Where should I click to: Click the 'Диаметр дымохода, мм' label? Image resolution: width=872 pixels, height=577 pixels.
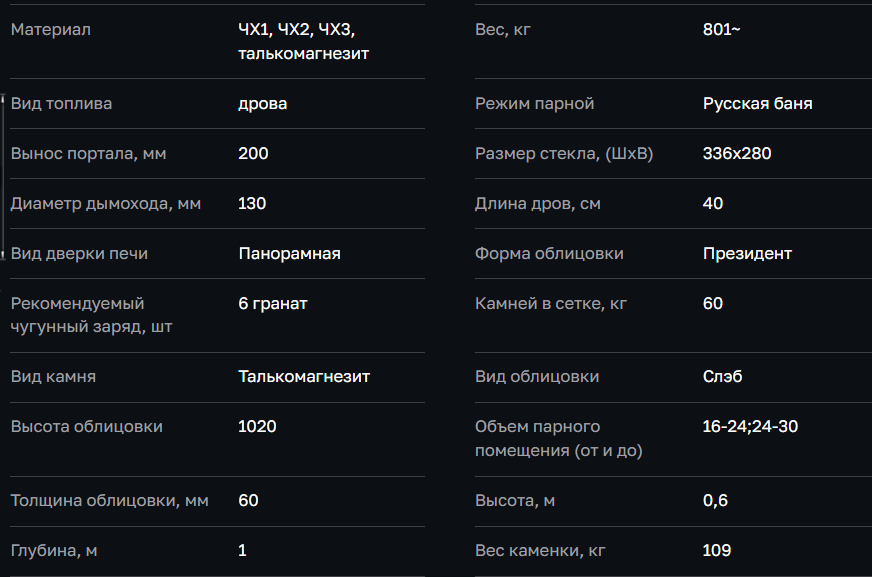[x=105, y=204]
